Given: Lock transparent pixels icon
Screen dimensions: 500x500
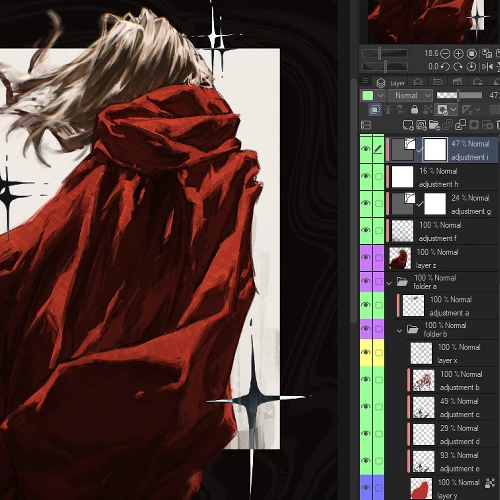Looking at the screenshot, I should point(428,109).
